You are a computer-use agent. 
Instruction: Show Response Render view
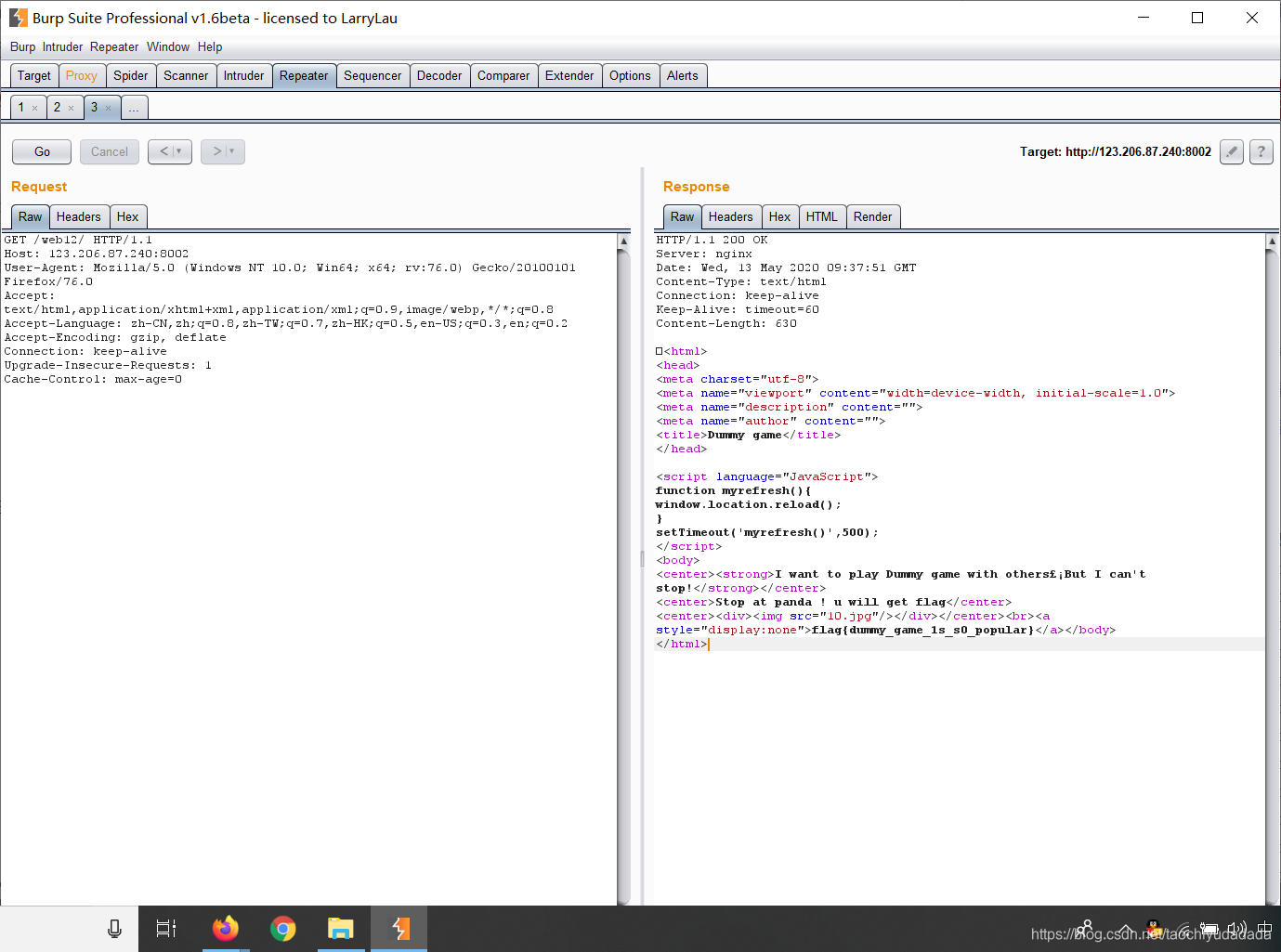point(873,217)
